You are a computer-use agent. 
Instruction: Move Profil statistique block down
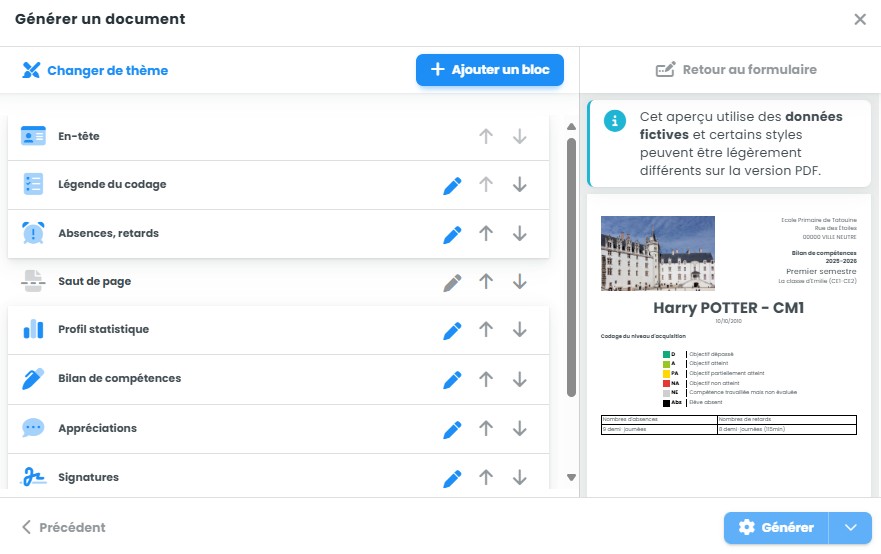click(x=520, y=330)
